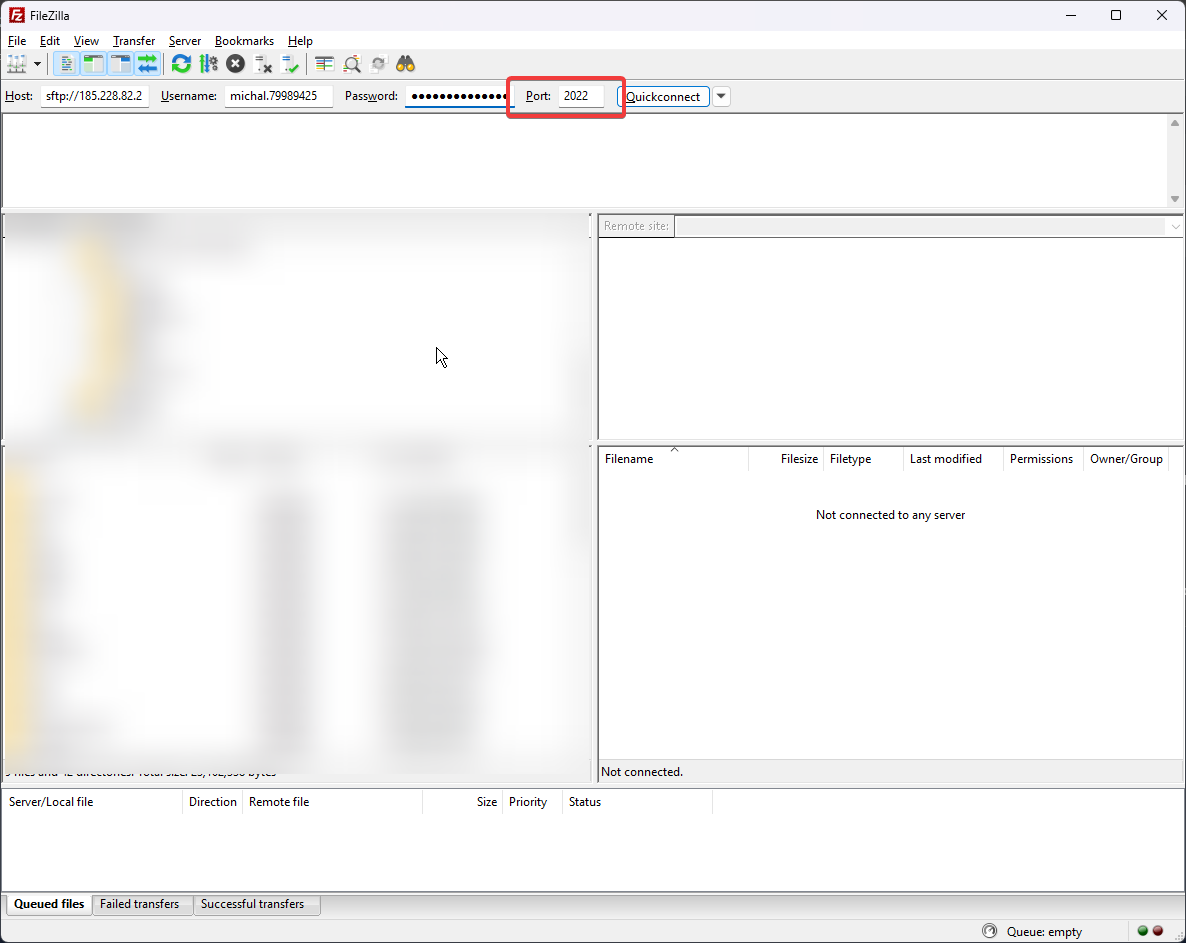Click the Not connected to any server text
This screenshot has height=943, width=1186.
[890, 515]
